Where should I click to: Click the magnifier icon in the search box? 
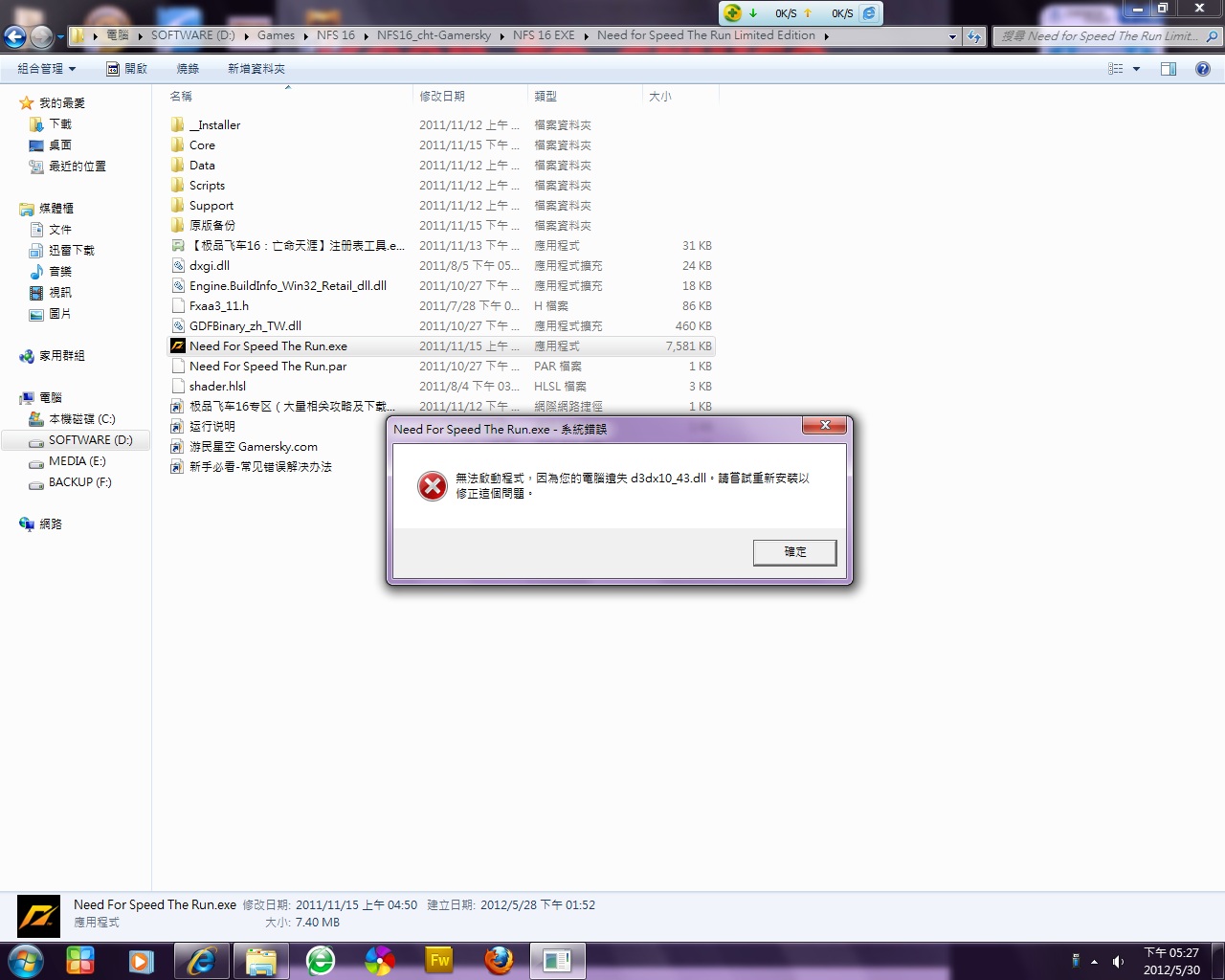pos(1212,36)
